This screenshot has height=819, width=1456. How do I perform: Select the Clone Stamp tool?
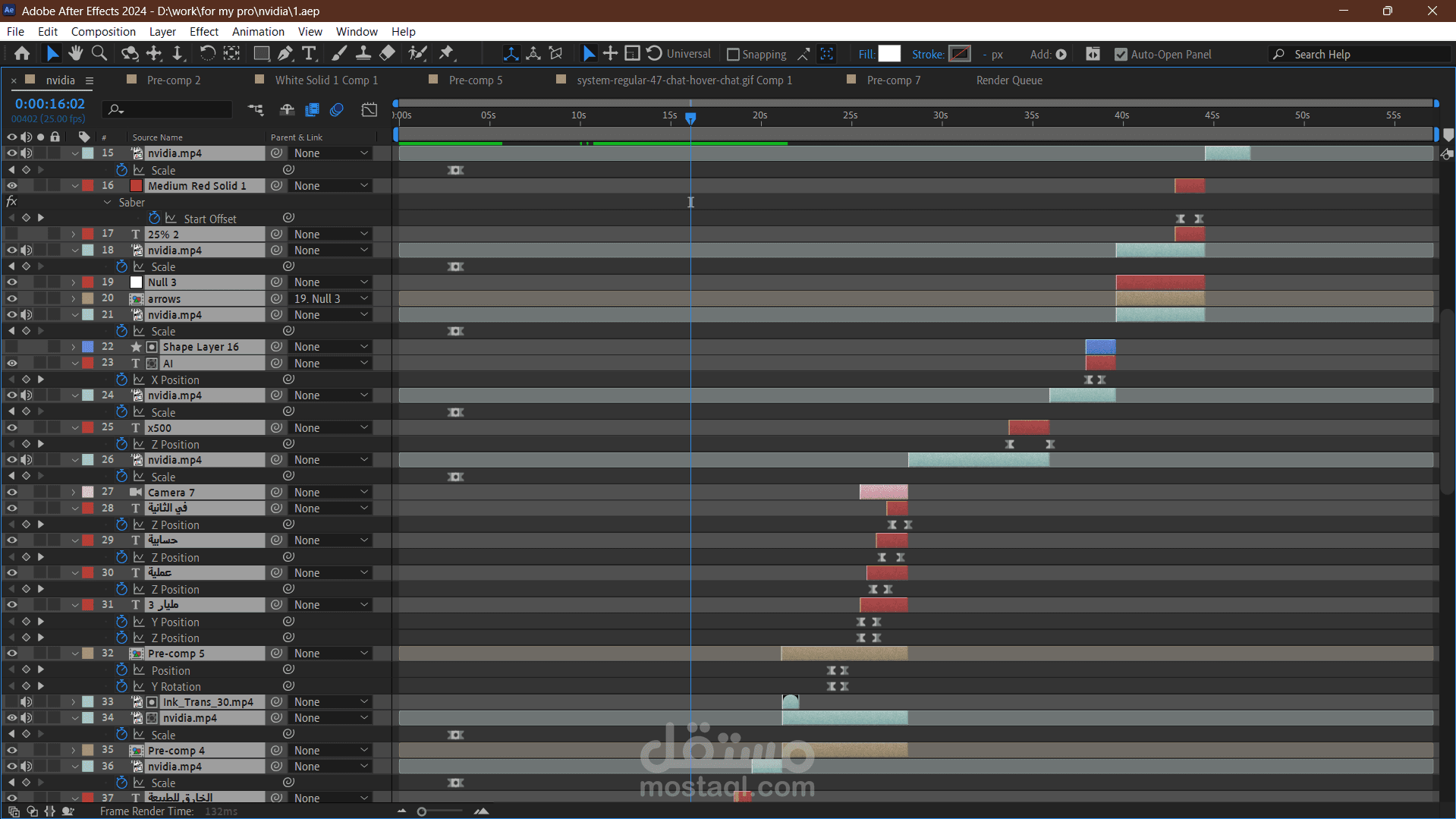pyautogui.click(x=363, y=54)
